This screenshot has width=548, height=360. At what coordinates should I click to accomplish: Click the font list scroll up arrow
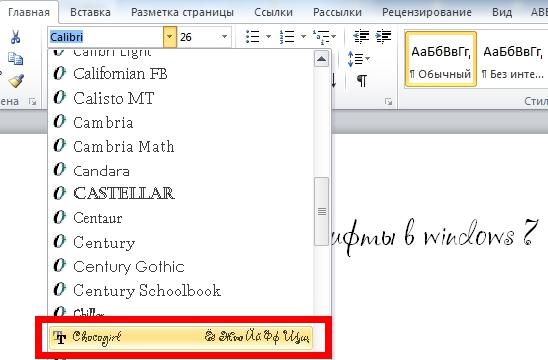322,59
